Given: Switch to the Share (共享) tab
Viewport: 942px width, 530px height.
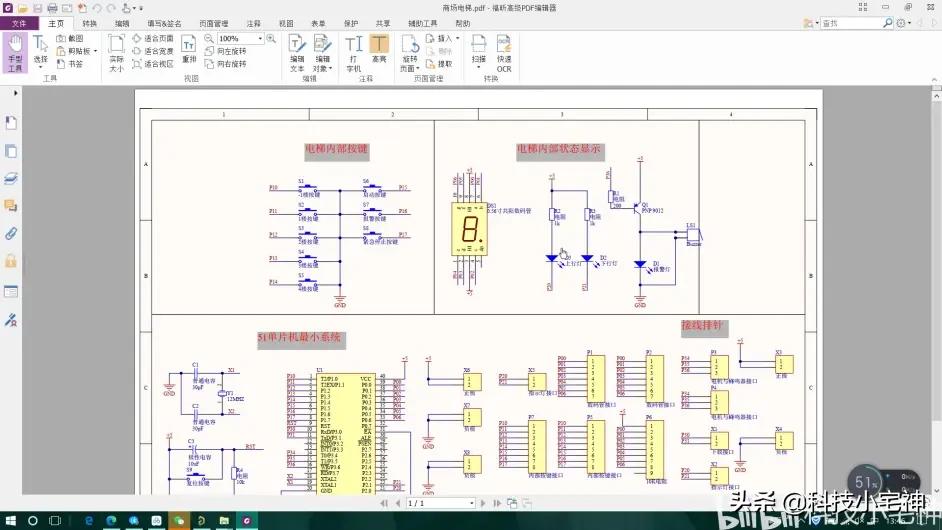Looking at the screenshot, I should [x=383, y=23].
